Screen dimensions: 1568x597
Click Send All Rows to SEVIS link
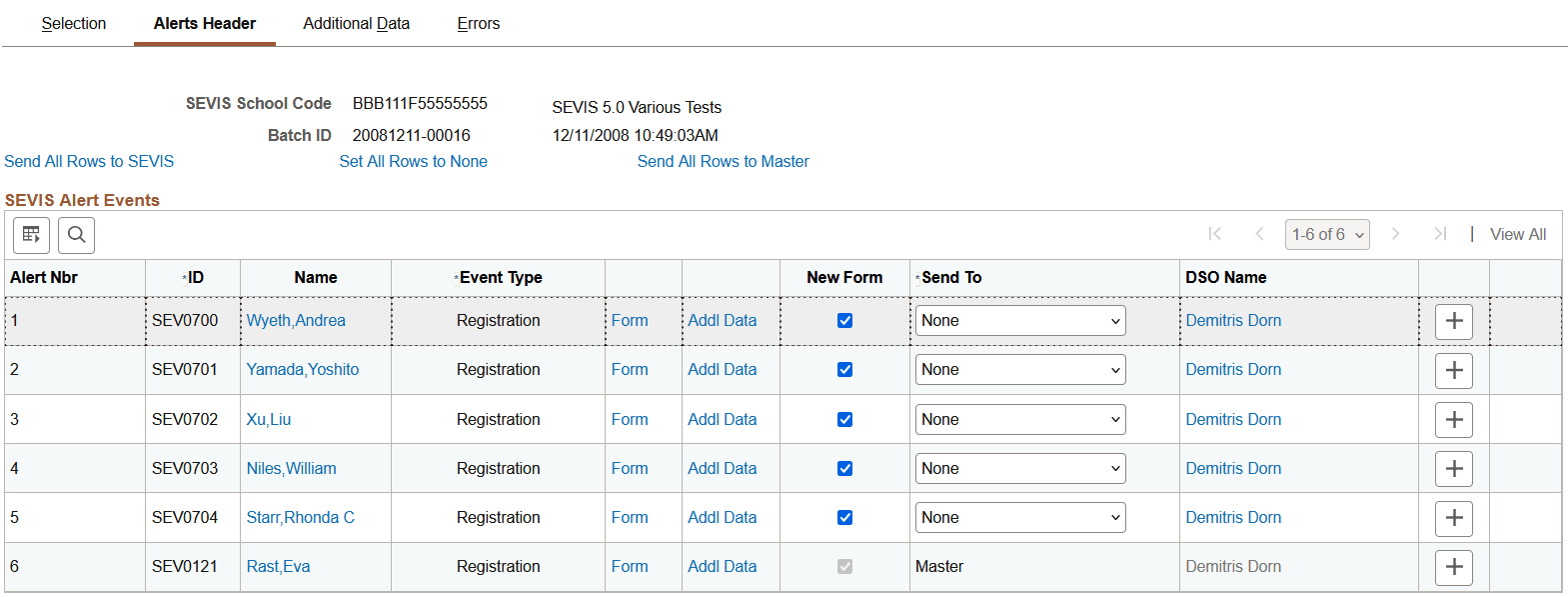click(89, 161)
